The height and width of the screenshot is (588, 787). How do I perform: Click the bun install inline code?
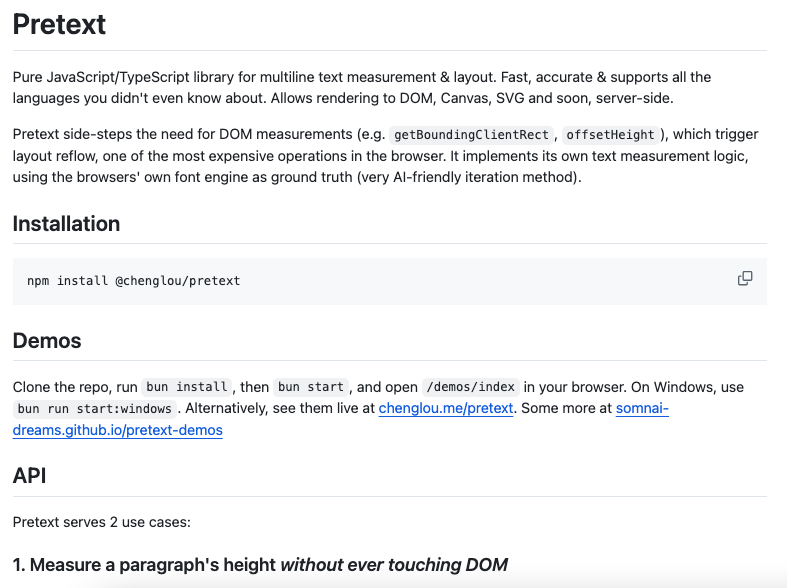pyautogui.click(x=187, y=387)
